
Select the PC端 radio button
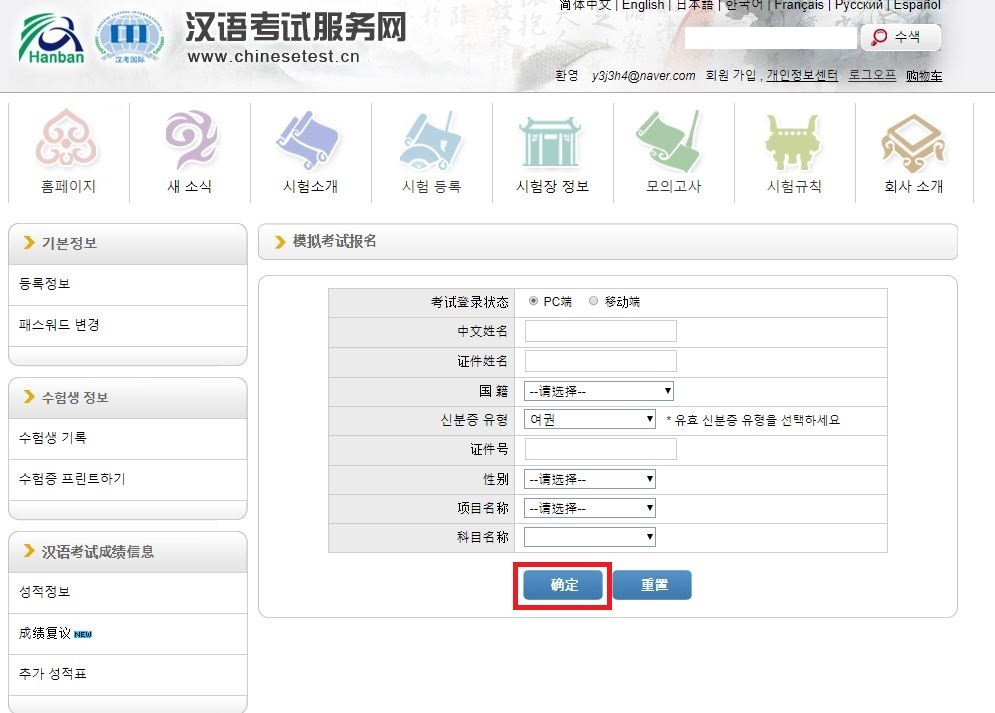coord(533,301)
